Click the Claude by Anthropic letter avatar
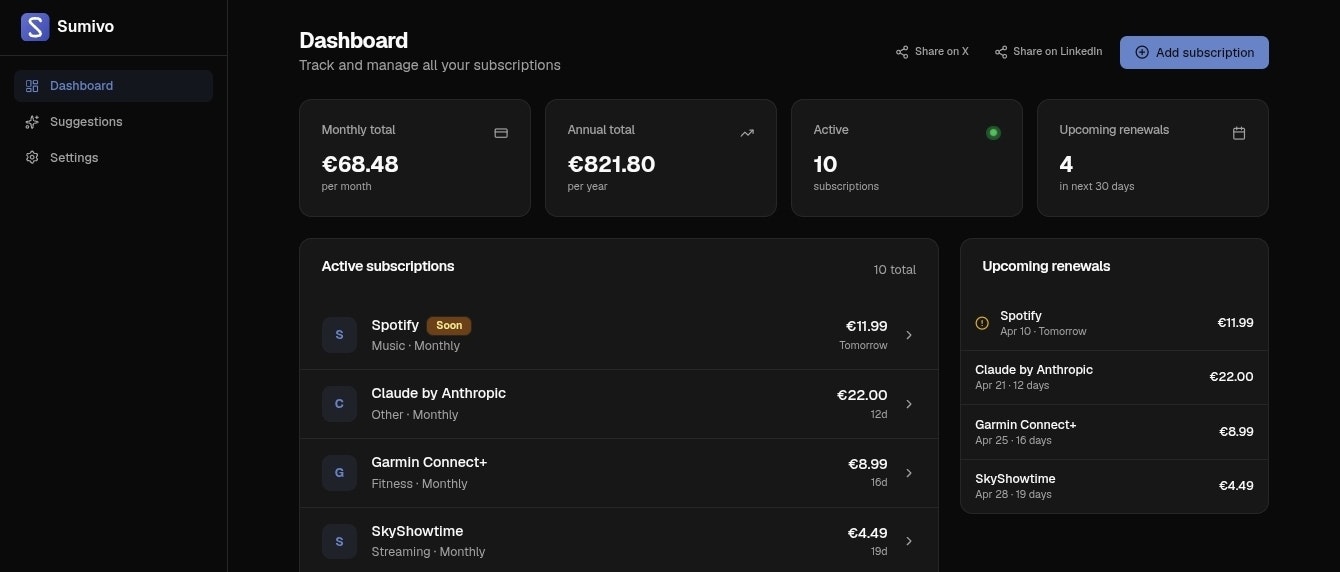1340x572 pixels. [x=339, y=404]
